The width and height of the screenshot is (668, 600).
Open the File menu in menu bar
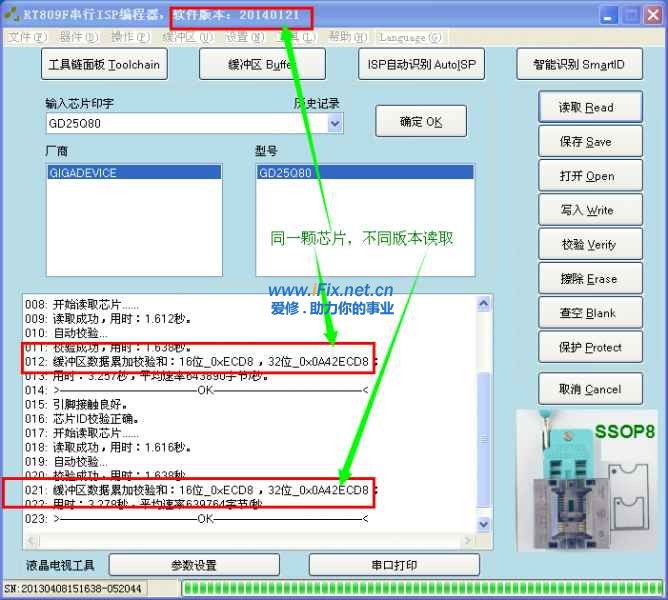[27, 37]
